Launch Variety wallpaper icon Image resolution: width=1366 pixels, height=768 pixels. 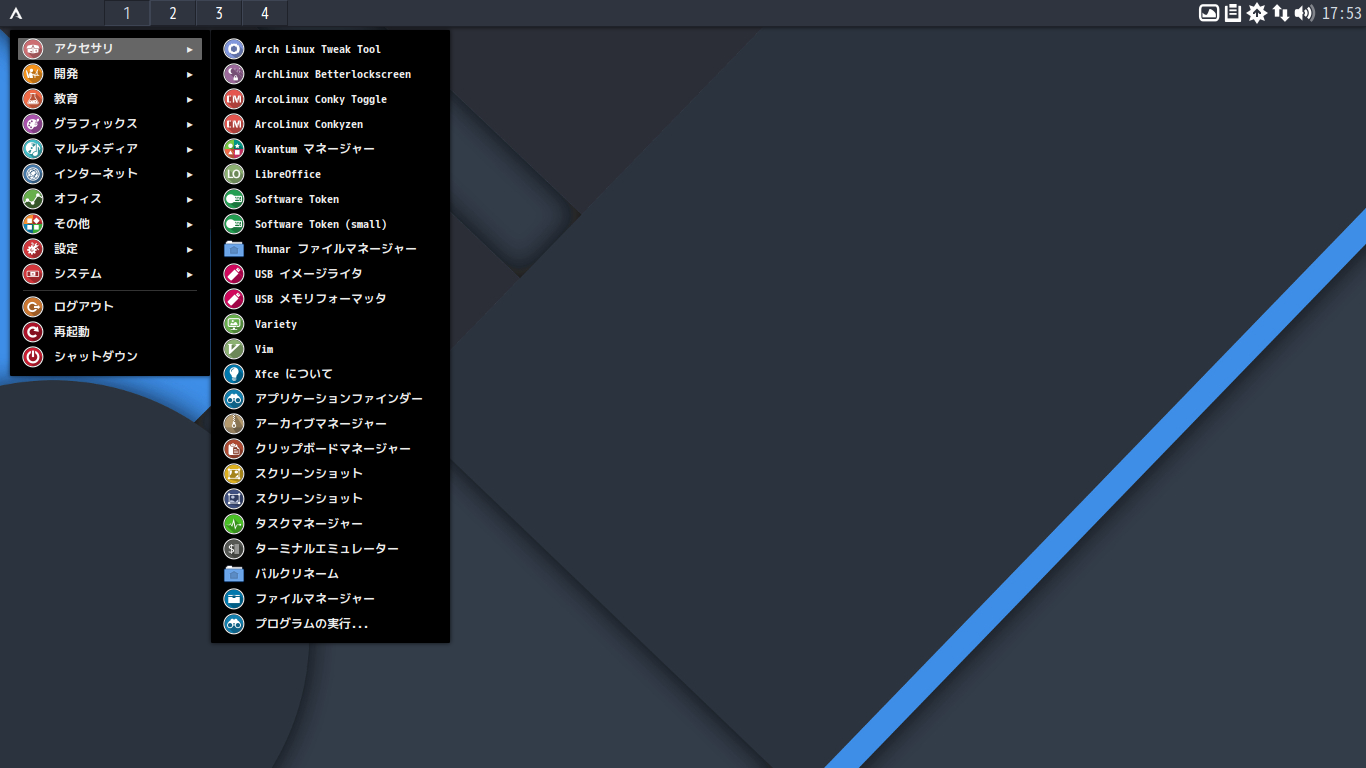pos(233,324)
